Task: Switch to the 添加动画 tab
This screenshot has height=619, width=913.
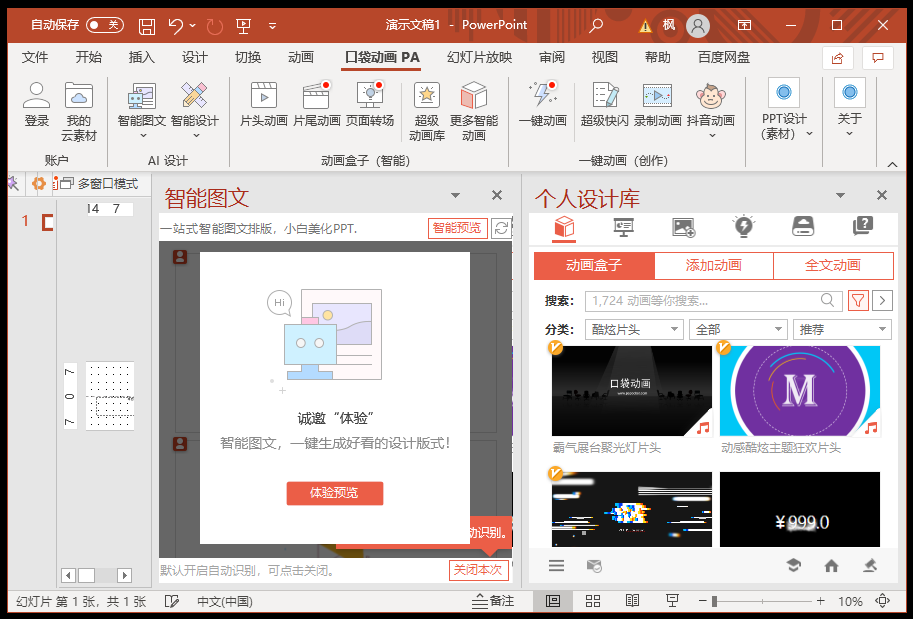Action: coord(713,265)
